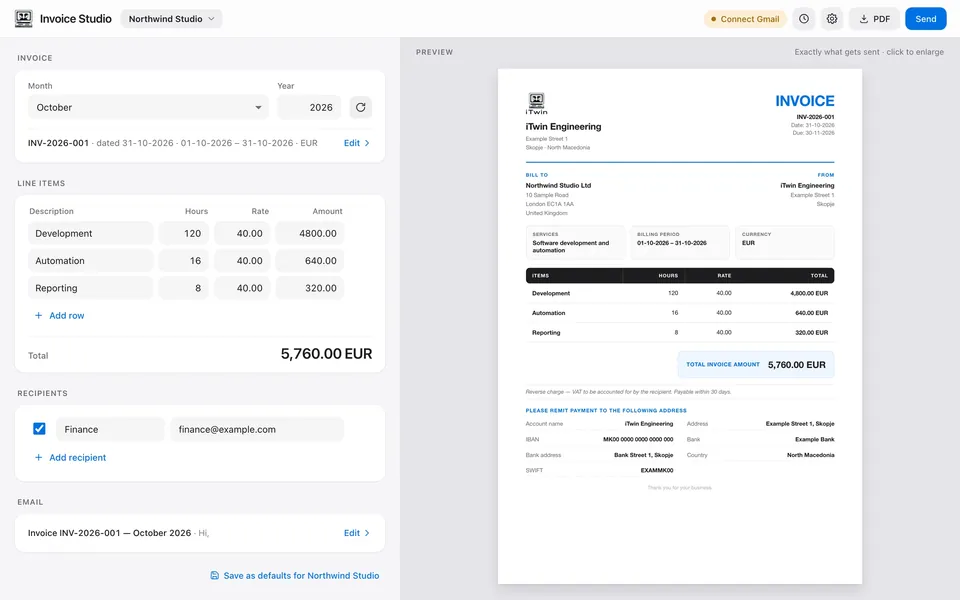Click the Finance recipient name field
Screen dimensions: 960x600
(110, 429)
